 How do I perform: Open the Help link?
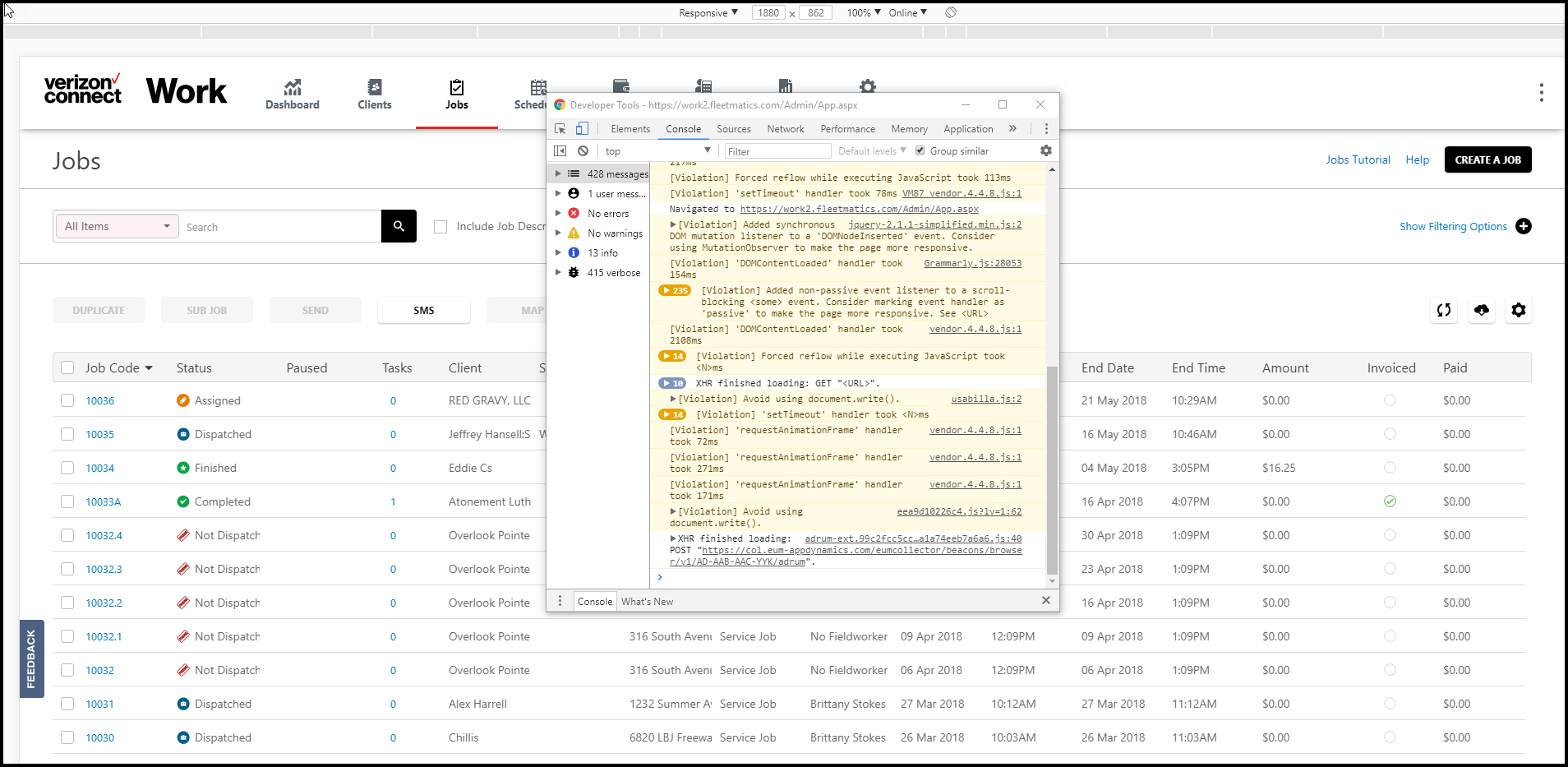[x=1418, y=159]
